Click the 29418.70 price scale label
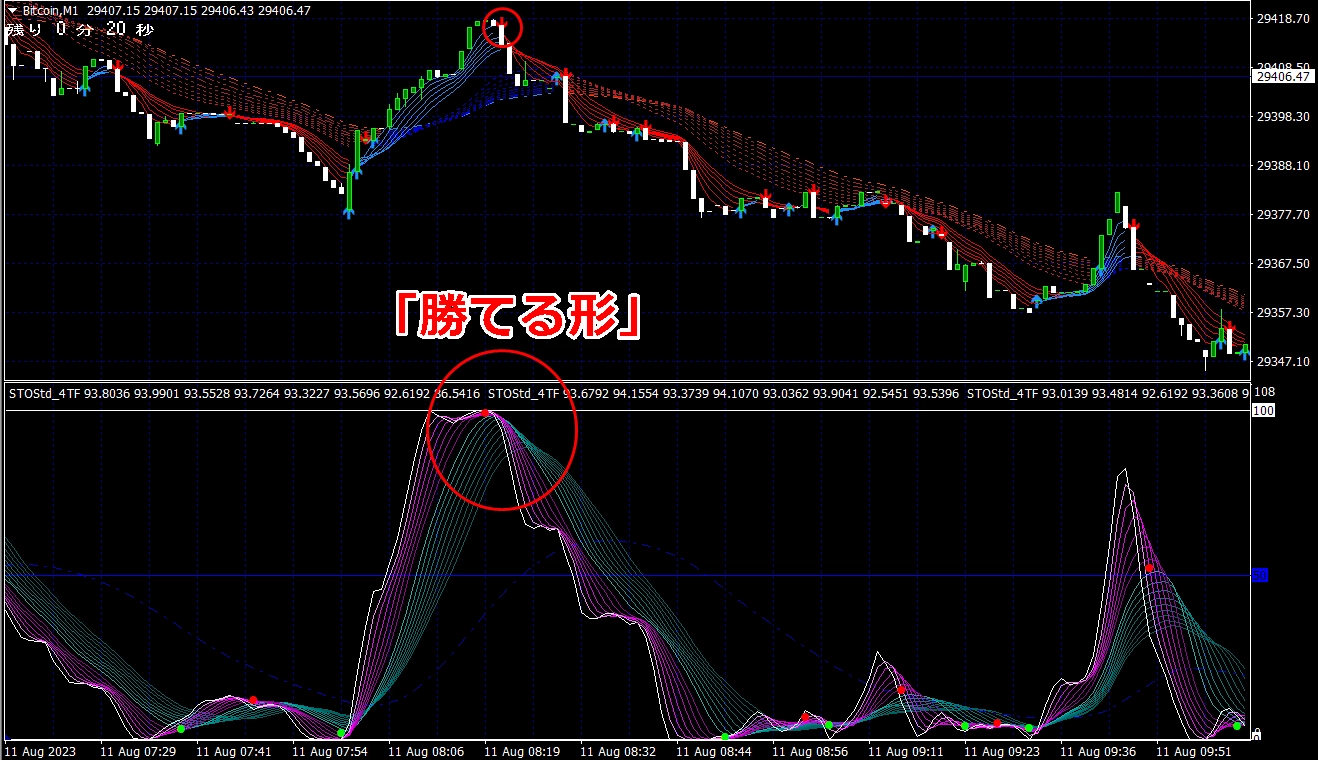This screenshot has width=1318, height=760. click(1281, 18)
